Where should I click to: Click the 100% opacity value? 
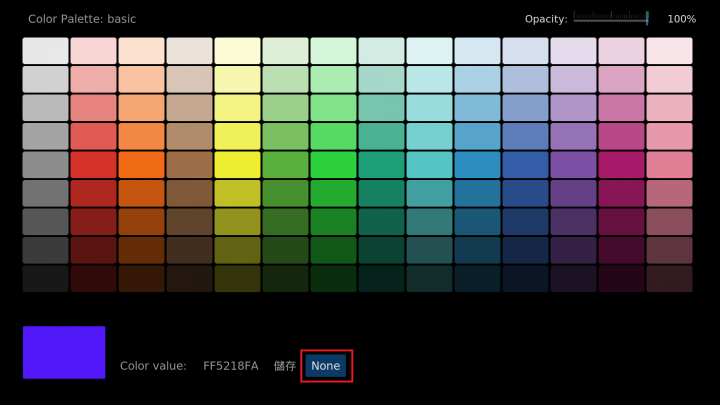[x=681, y=19]
